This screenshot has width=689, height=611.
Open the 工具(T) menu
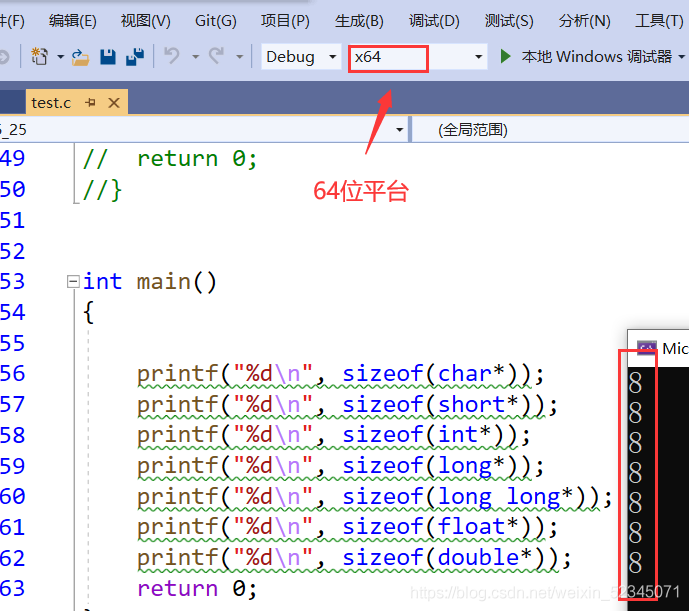(659, 21)
